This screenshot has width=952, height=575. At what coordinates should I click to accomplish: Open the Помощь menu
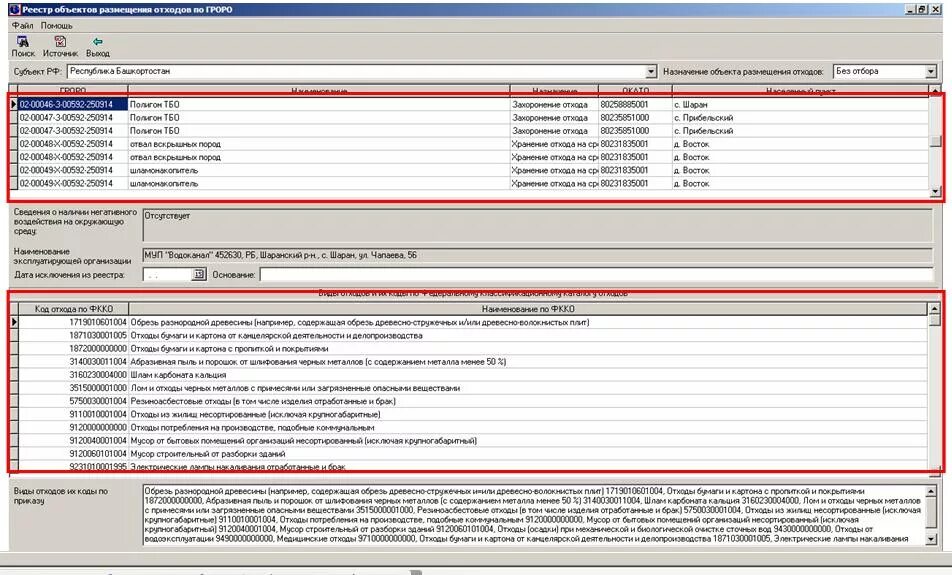[56, 26]
